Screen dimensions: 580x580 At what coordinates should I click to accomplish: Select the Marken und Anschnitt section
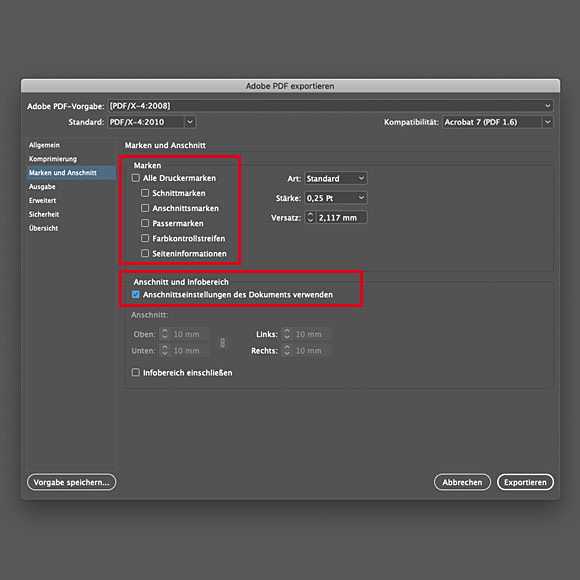pyautogui.click(x=71, y=173)
